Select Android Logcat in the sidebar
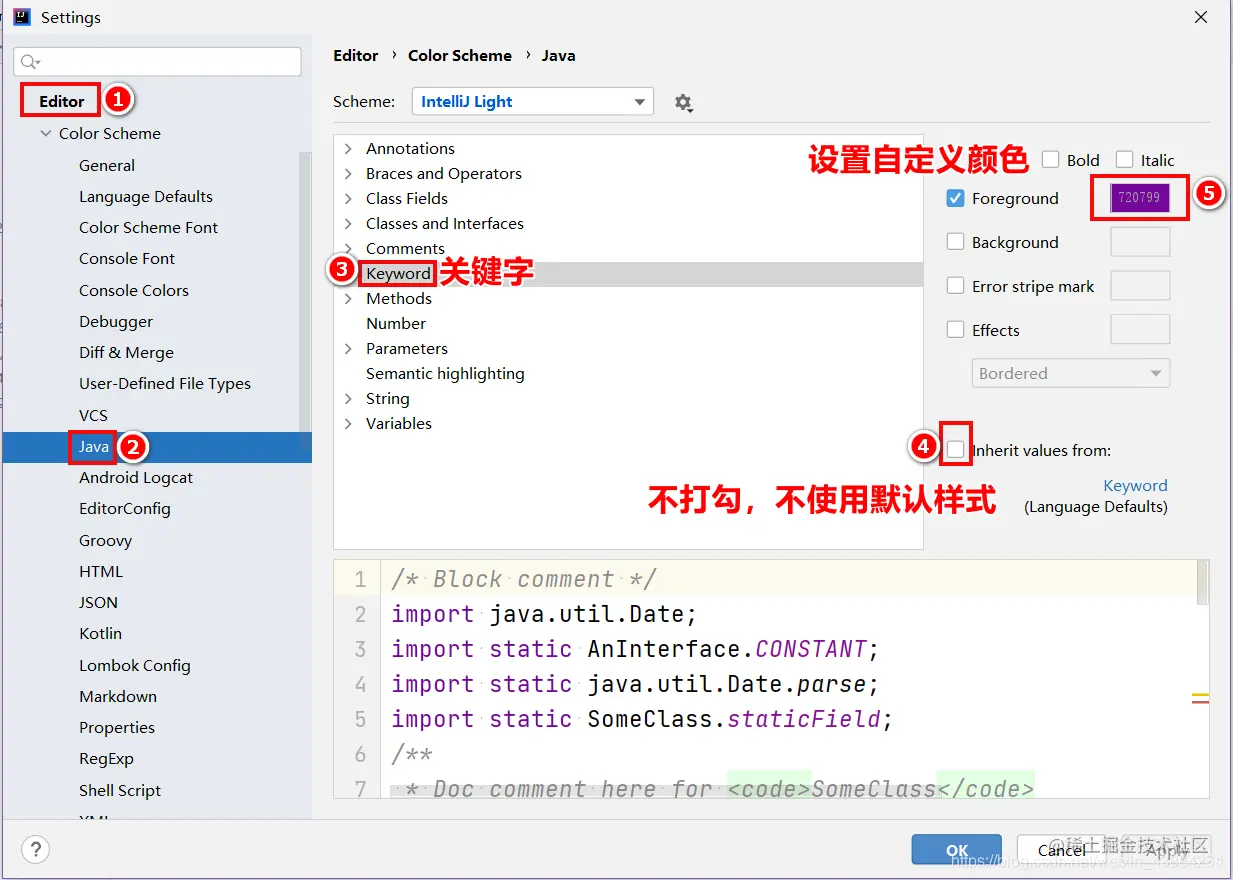The height and width of the screenshot is (880, 1233). tap(136, 477)
